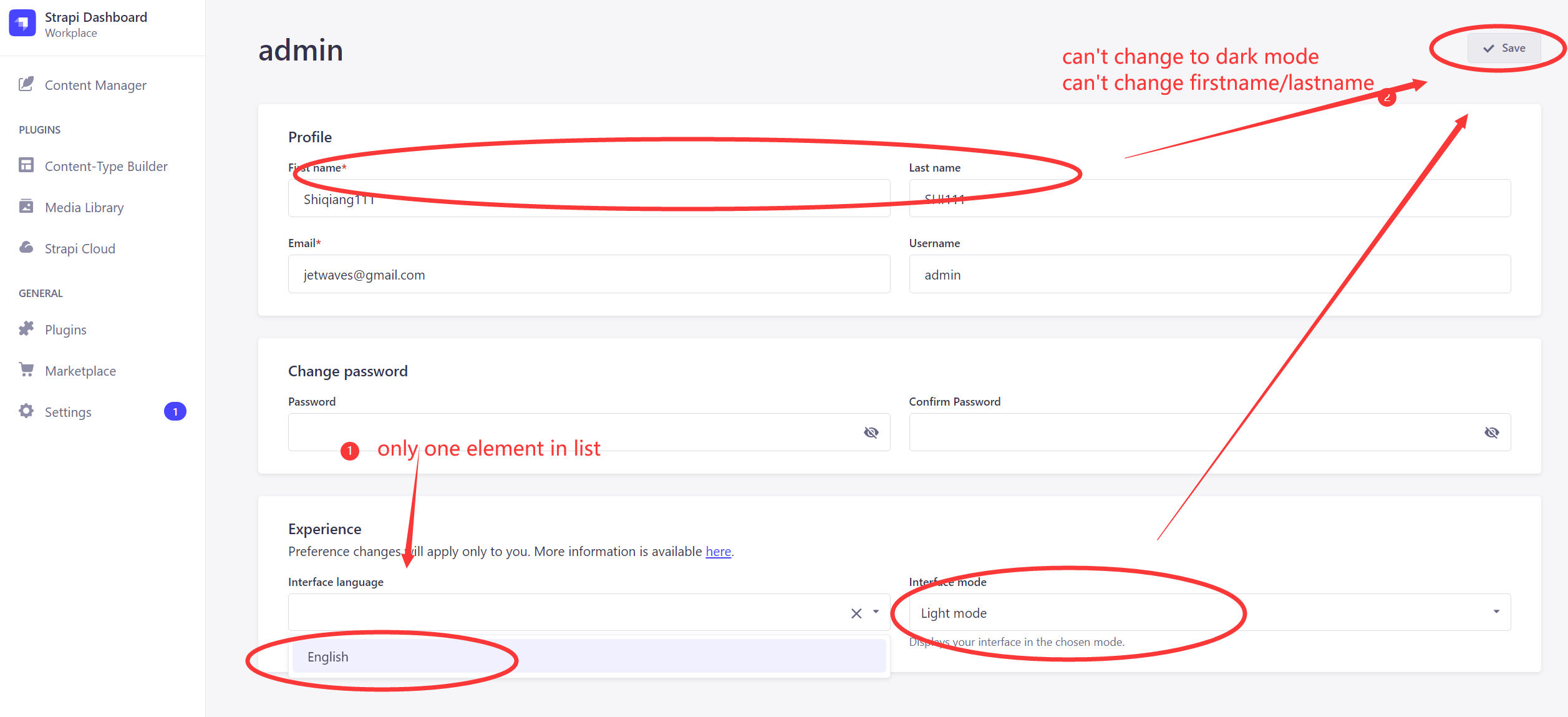Open the Media Library icon
This screenshot has width=1568, height=717.
[x=26, y=207]
